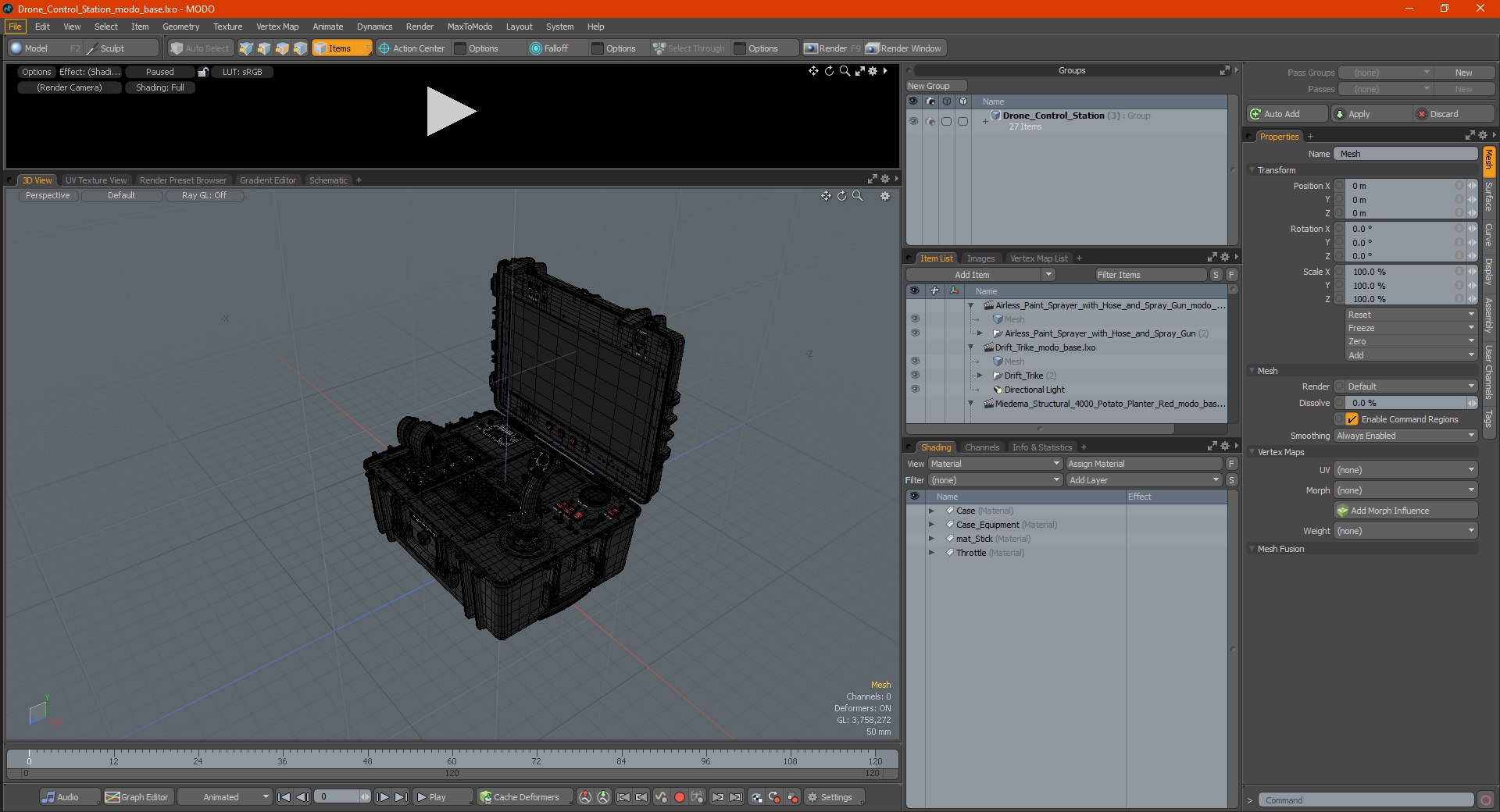Click Mesh Name input field
The image size is (1500, 812).
click(x=1405, y=154)
